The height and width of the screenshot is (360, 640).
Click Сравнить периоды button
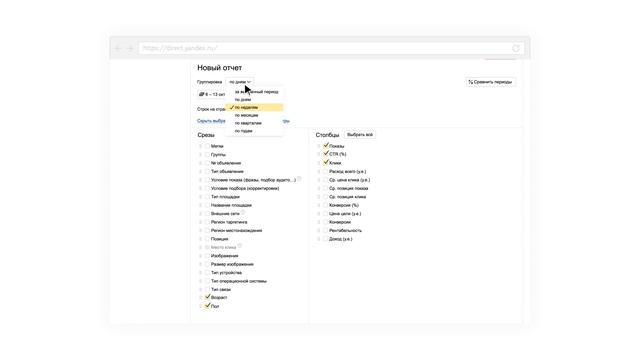click(490, 82)
